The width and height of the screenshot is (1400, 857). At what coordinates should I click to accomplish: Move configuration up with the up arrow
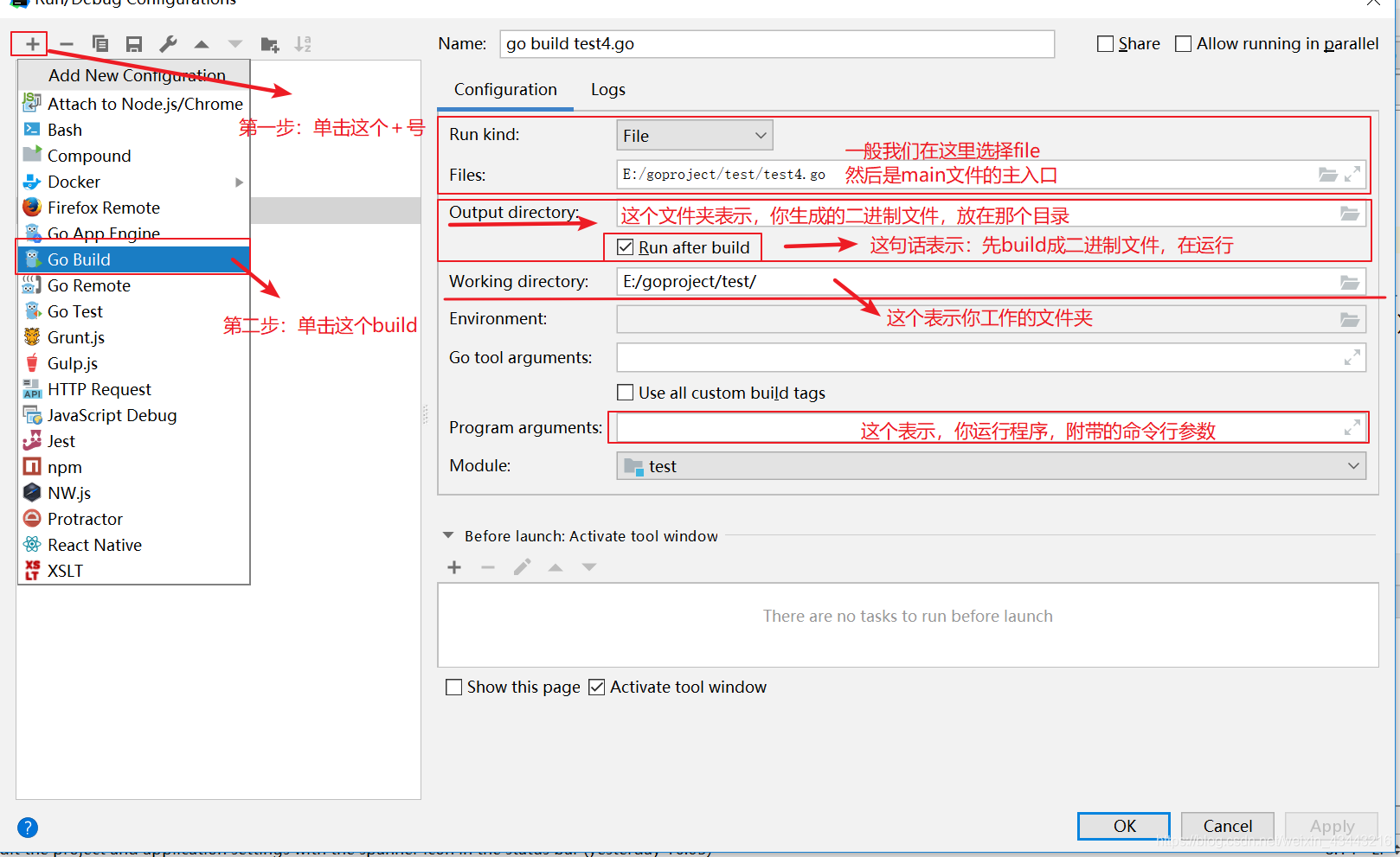[x=202, y=44]
